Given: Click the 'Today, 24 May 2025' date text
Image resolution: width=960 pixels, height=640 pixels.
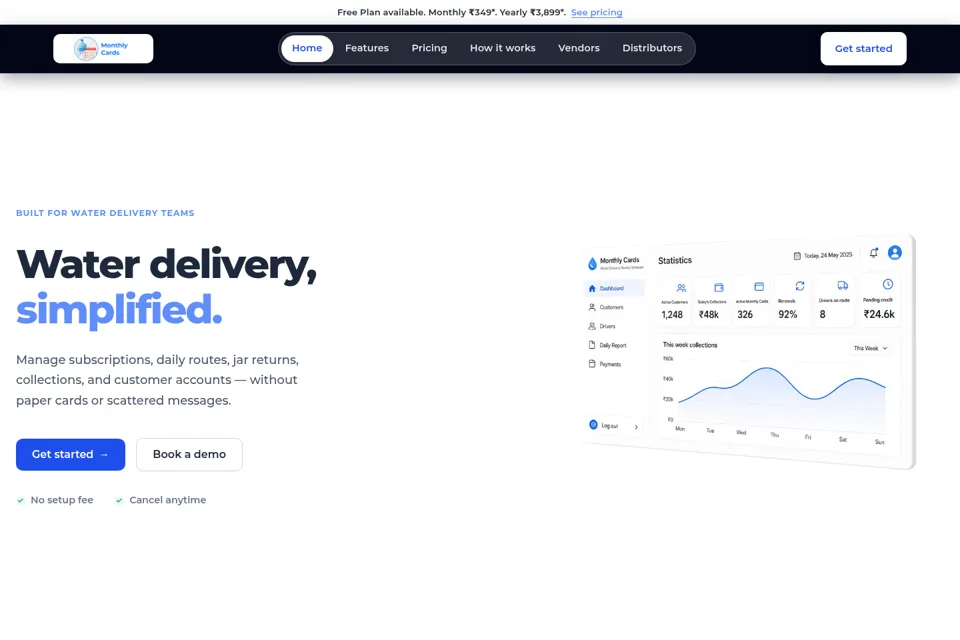Looking at the screenshot, I should click(828, 255).
